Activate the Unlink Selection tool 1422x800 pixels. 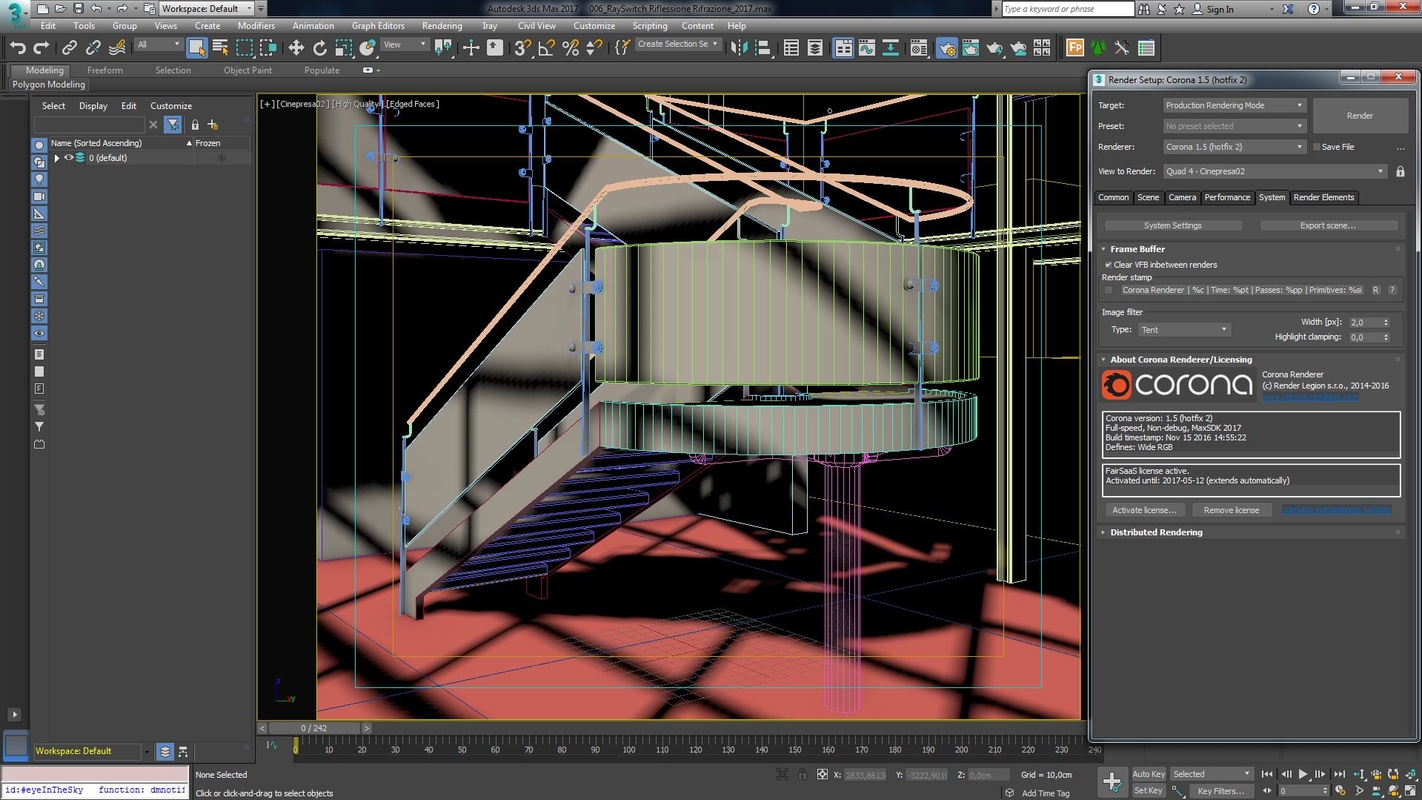coord(93,47)
